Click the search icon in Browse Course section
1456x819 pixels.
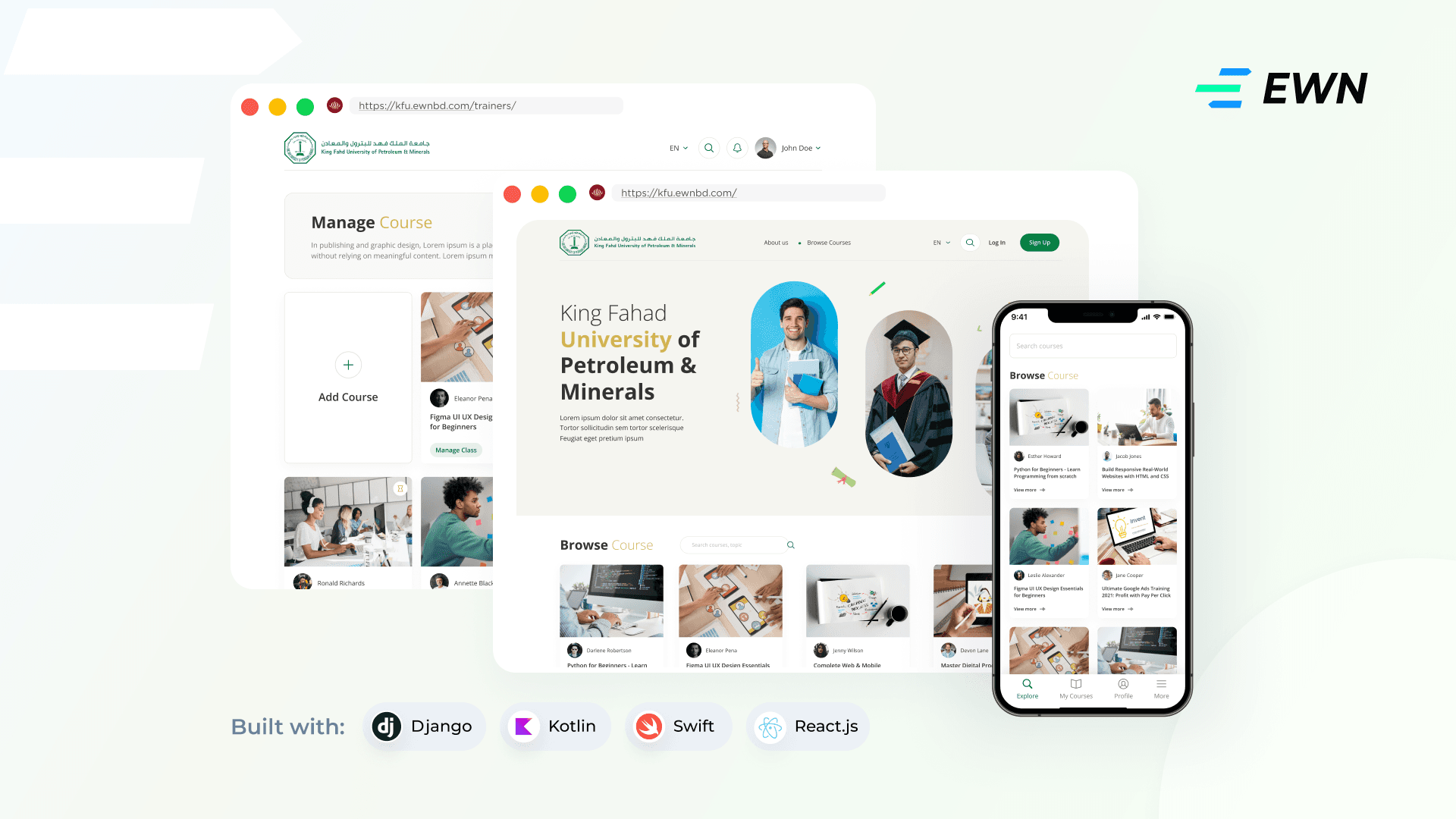coord(790,544)
